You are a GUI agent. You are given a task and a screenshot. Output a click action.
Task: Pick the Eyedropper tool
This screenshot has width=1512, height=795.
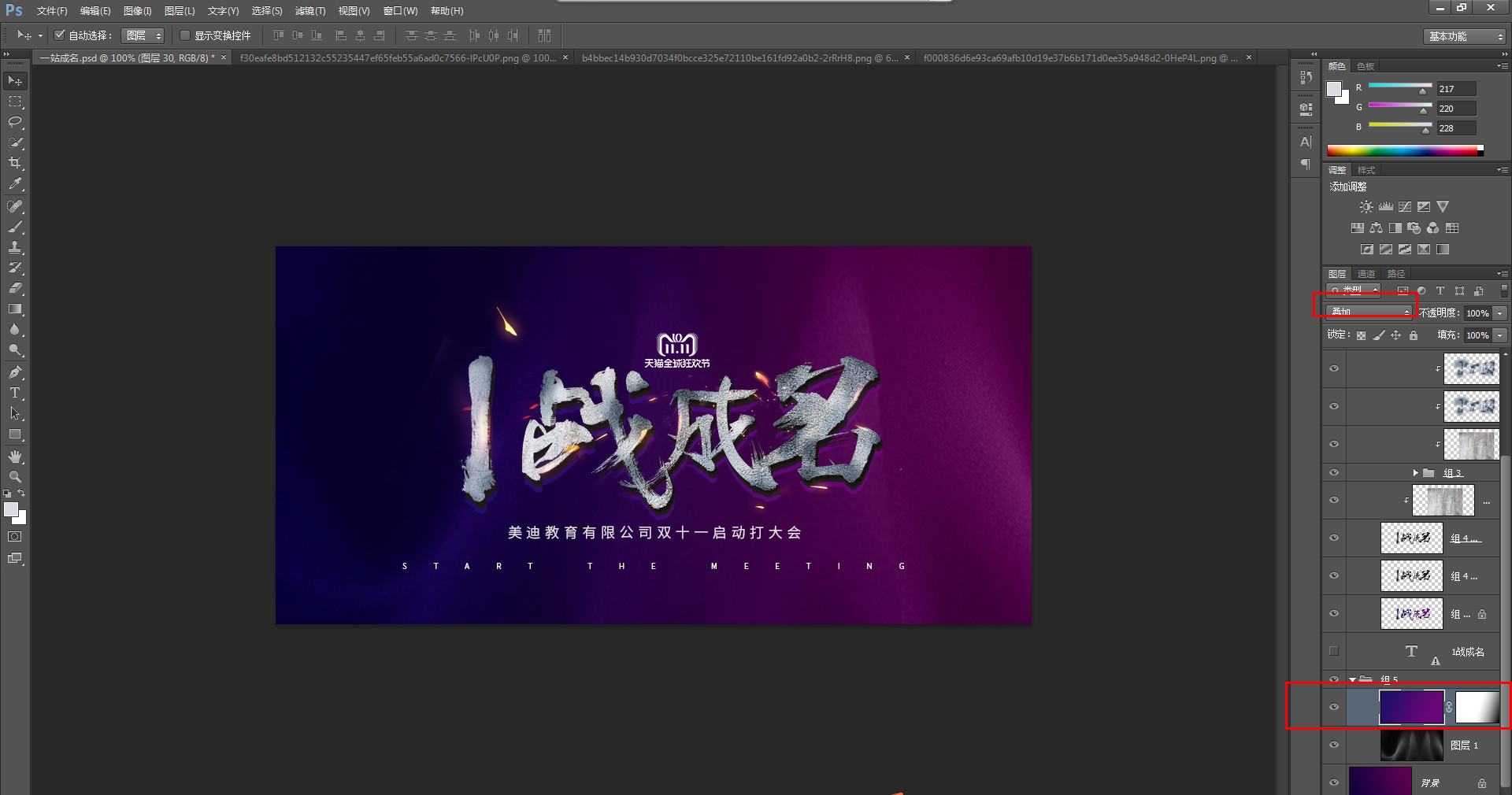tap(14, 184)
